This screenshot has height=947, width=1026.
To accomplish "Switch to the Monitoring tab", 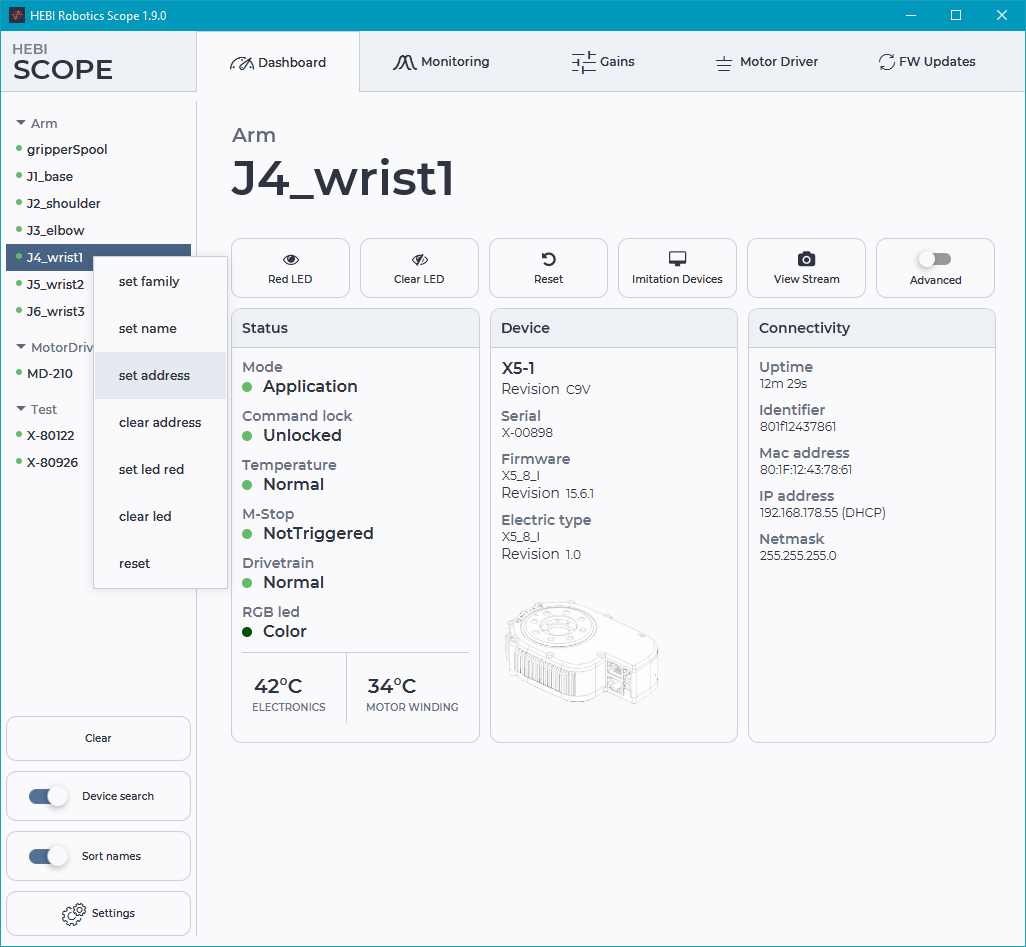I will tap(441, 62).
